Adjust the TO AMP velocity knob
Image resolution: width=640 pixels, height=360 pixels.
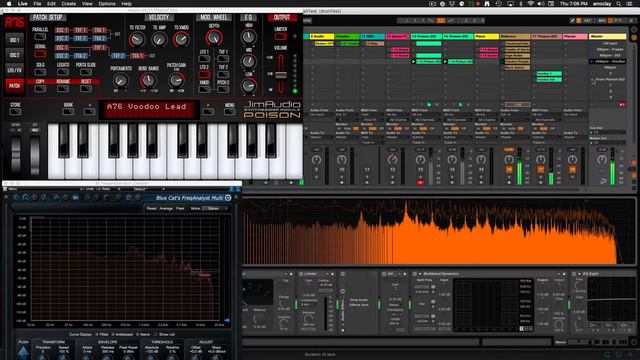pyautogui.click(x=159, y=40)
